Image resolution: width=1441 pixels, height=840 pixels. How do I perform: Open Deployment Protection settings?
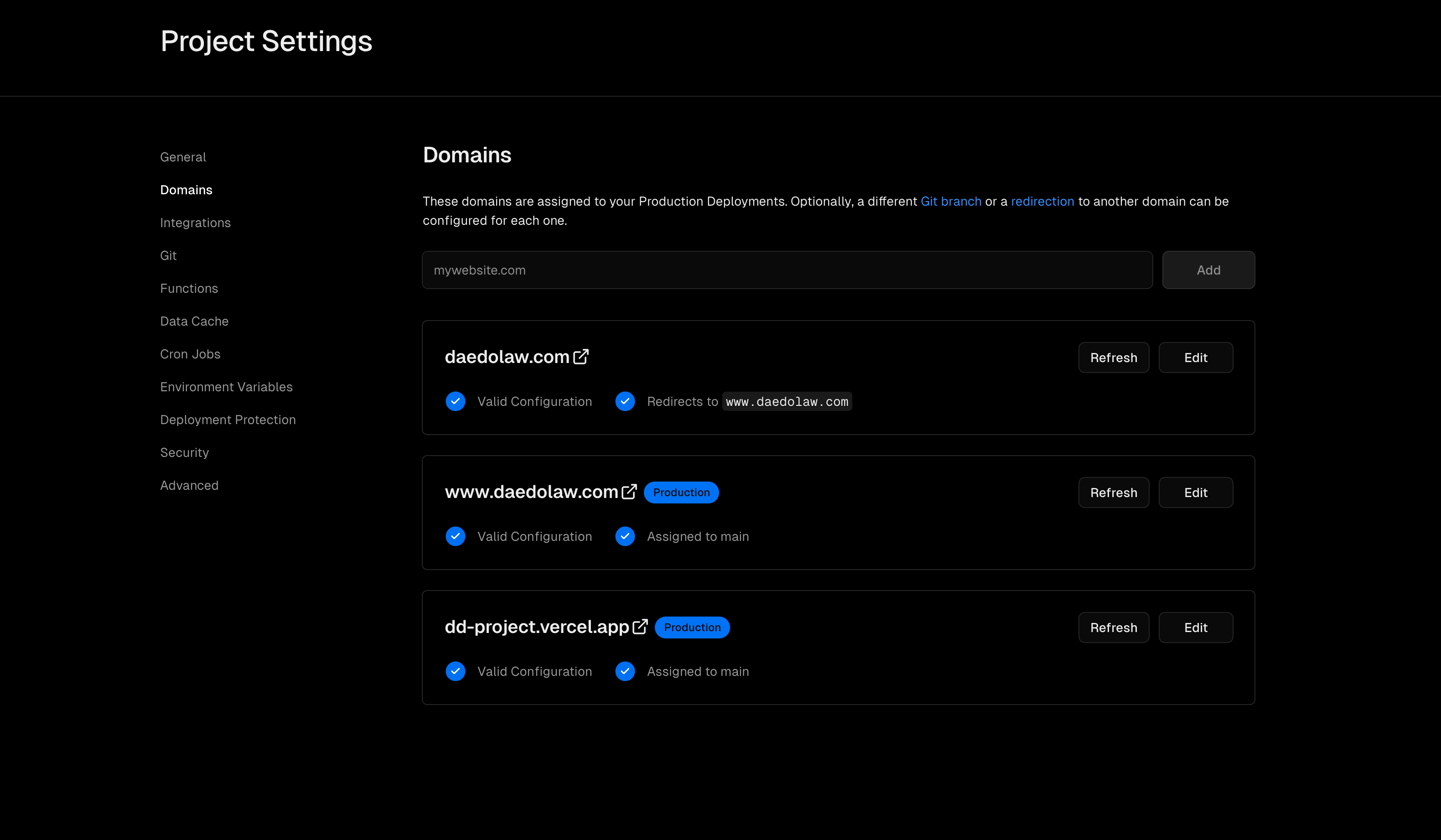[x=228, y=420]
